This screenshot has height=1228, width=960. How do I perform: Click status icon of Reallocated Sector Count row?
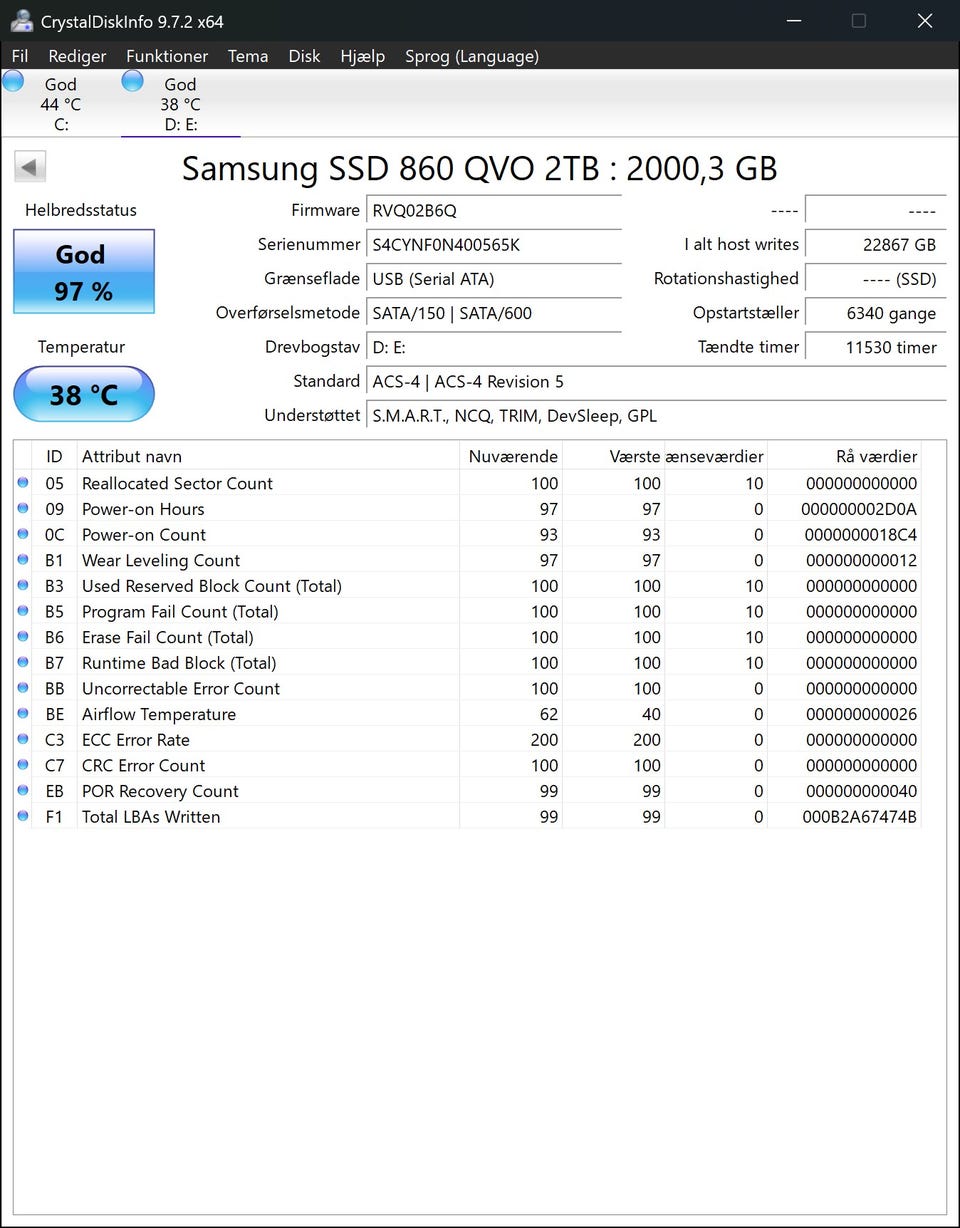pyautogui.click(x=23, y=483)
